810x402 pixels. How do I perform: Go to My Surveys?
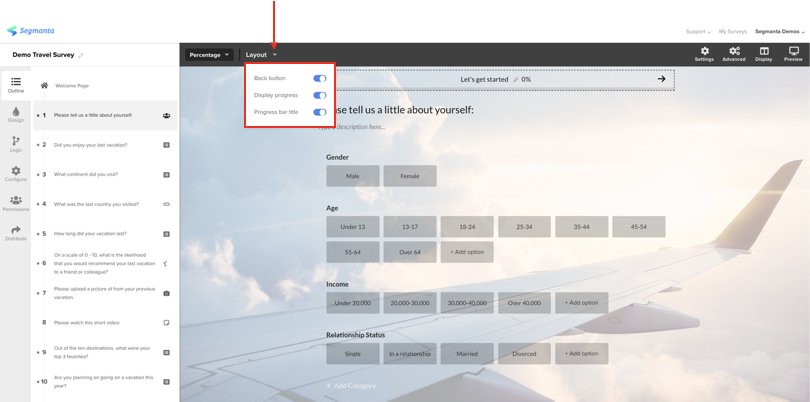point(732,32)
